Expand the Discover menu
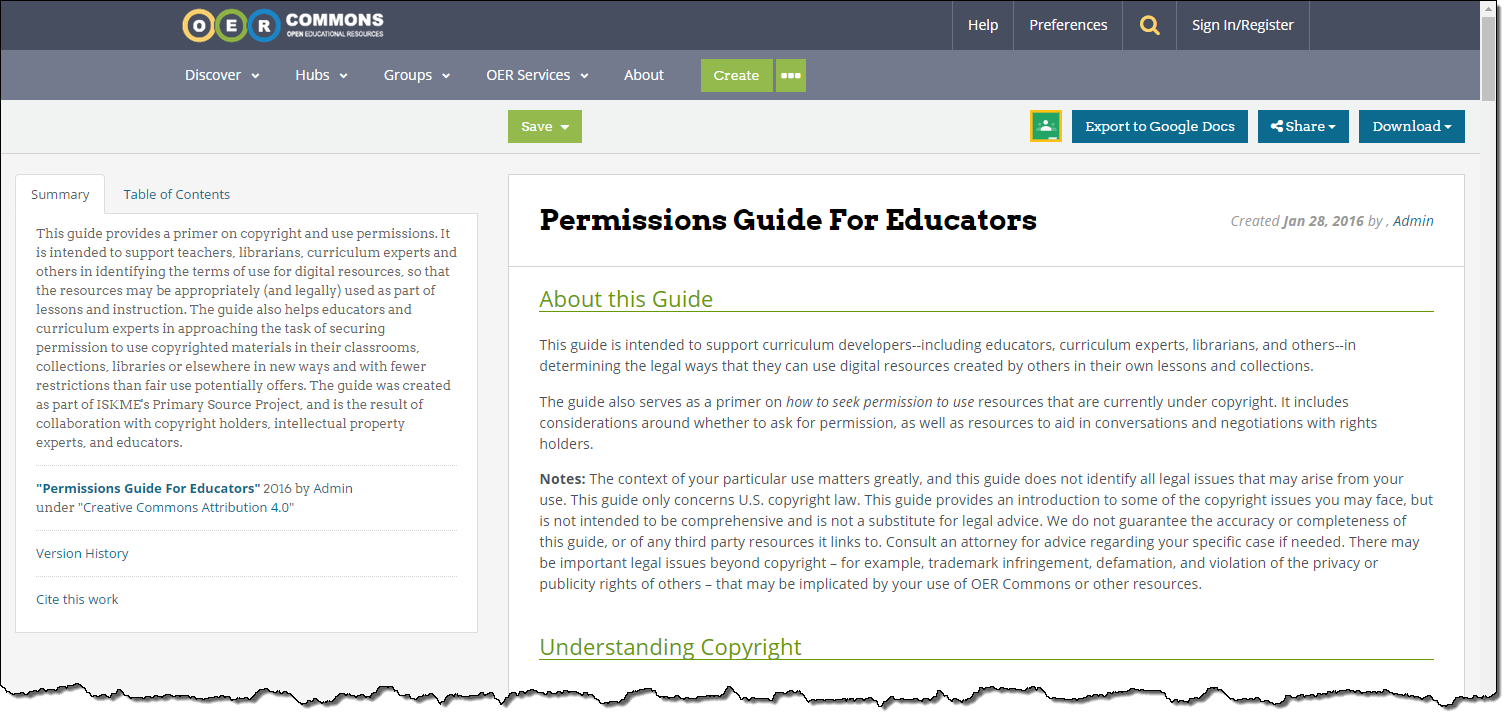Viewport: 1507px width, 724px height. point(222,75)
